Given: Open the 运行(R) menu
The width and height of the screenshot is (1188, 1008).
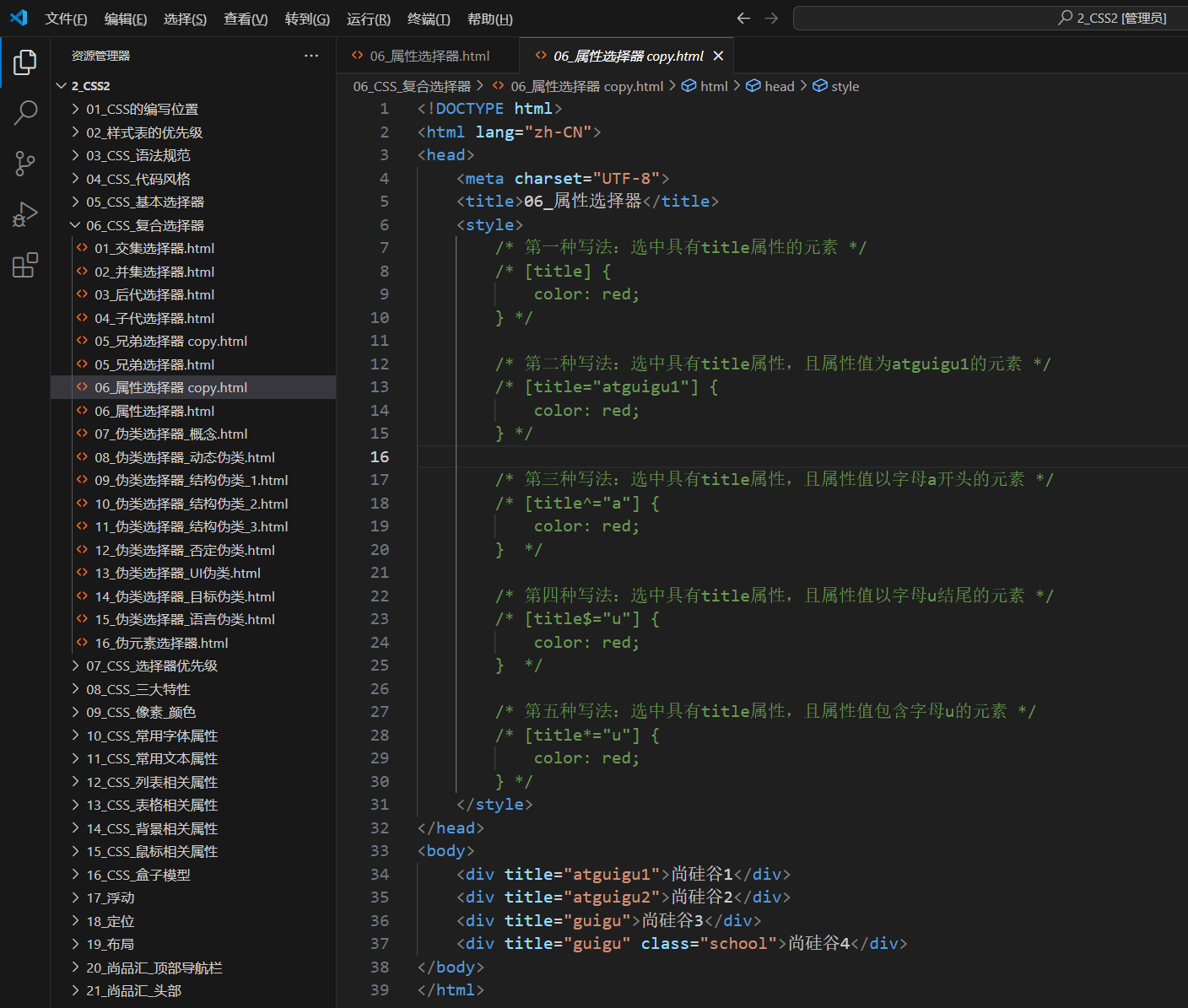Looking at the screenshot, I should 368,19.
